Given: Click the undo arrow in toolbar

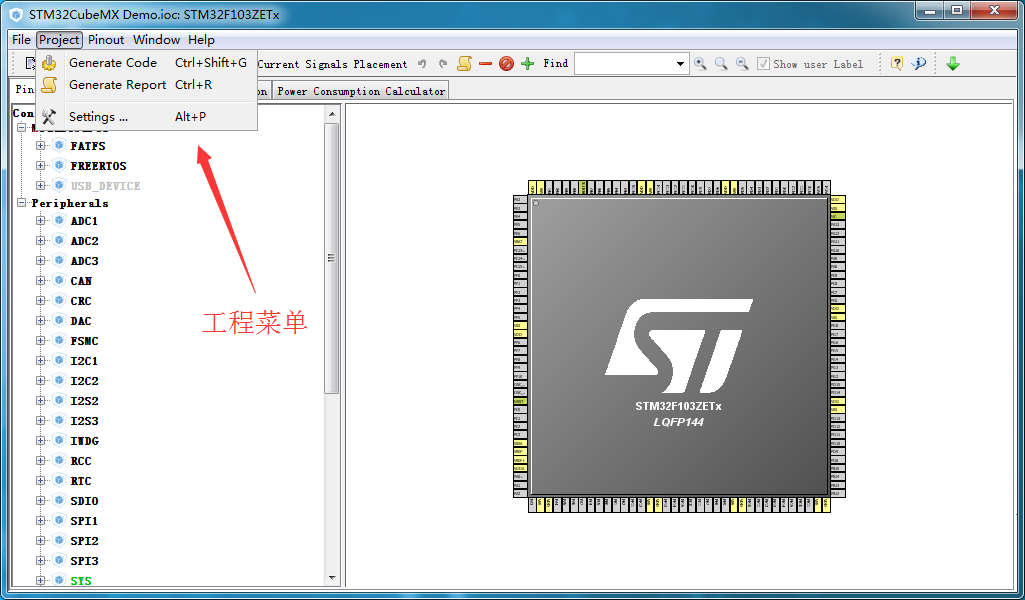Looking at the screenshot, I should 422,64.
